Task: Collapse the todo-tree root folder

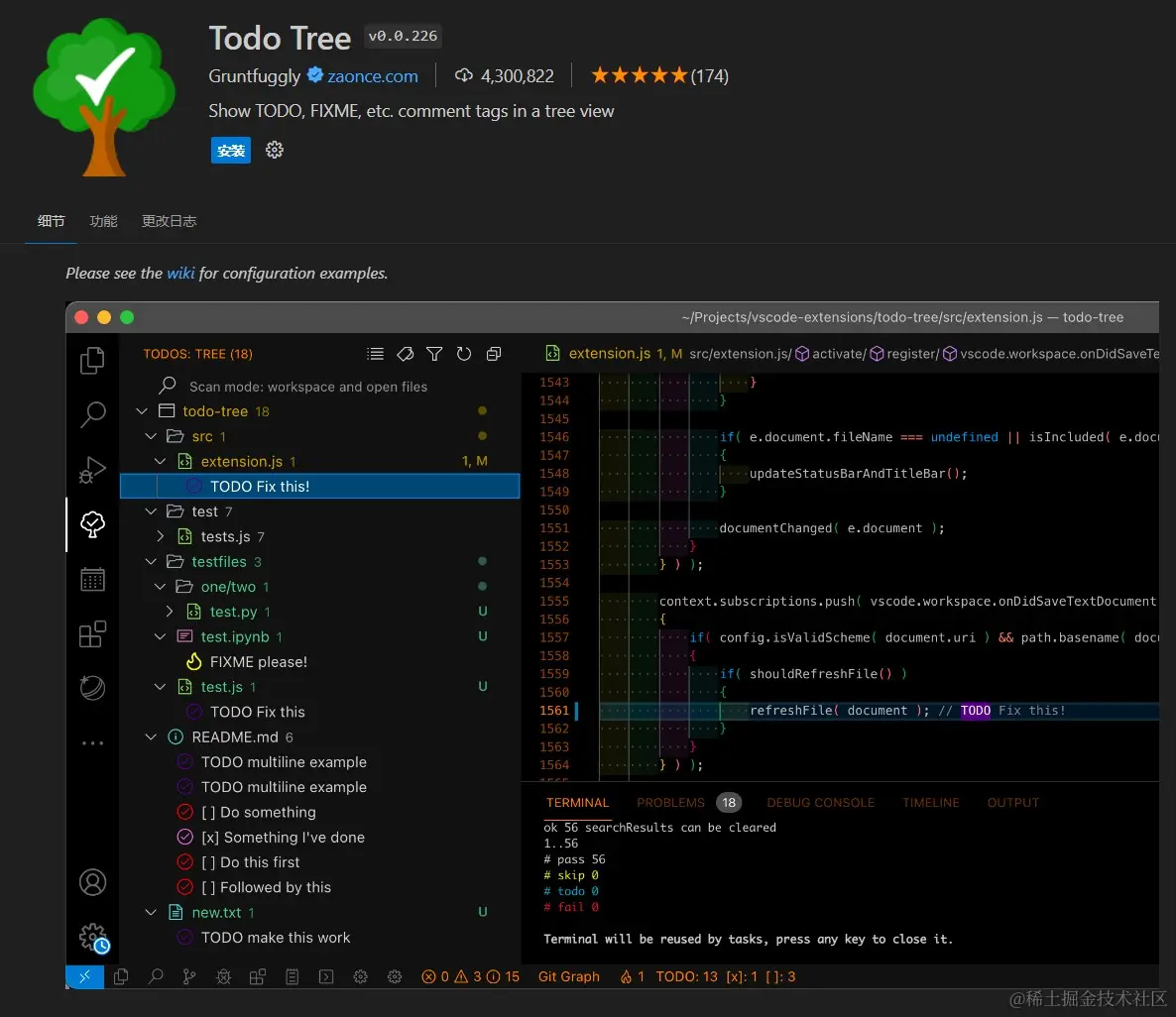Action: coord(142,411)
